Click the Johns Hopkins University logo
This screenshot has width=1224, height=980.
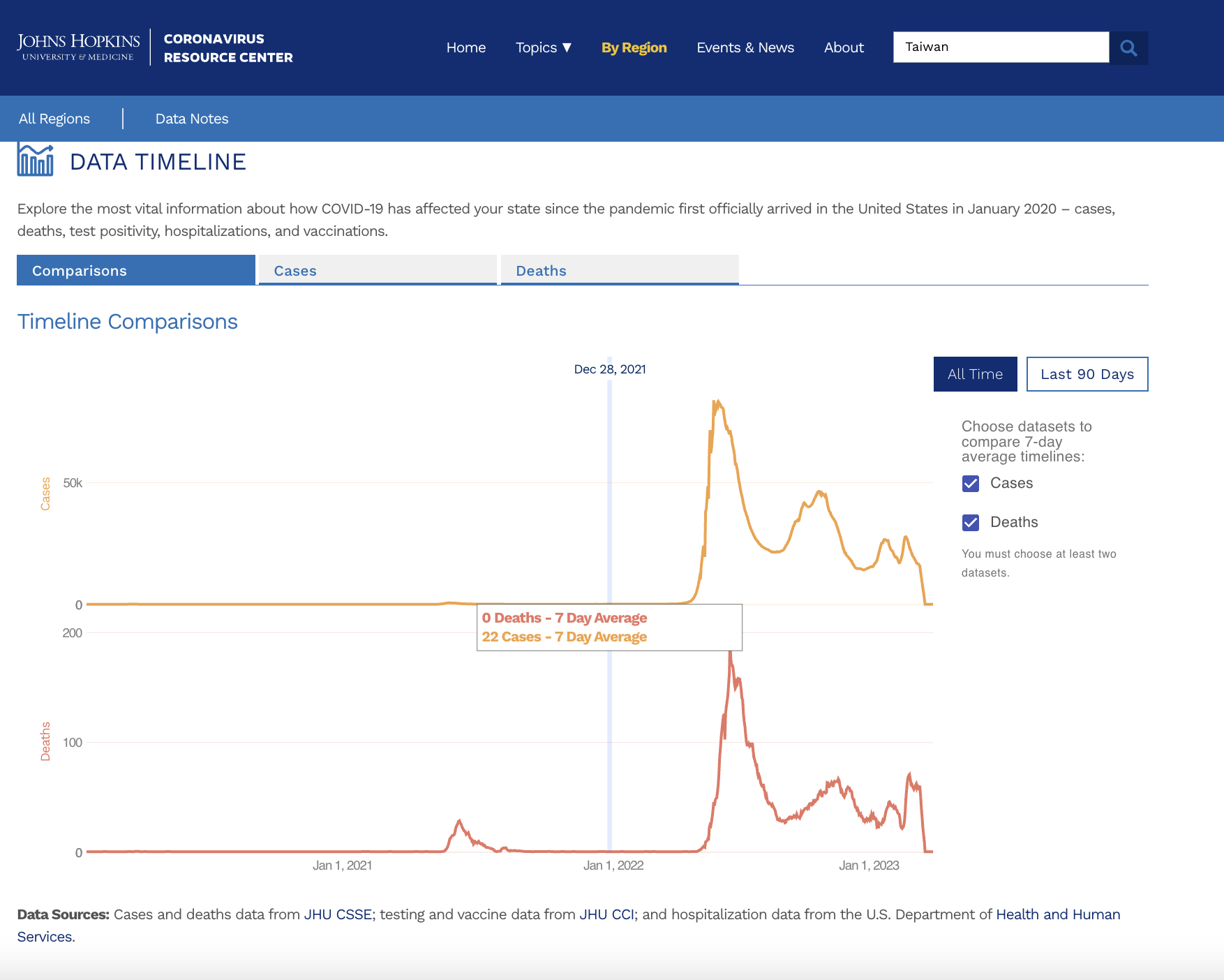tap(78, 47)
